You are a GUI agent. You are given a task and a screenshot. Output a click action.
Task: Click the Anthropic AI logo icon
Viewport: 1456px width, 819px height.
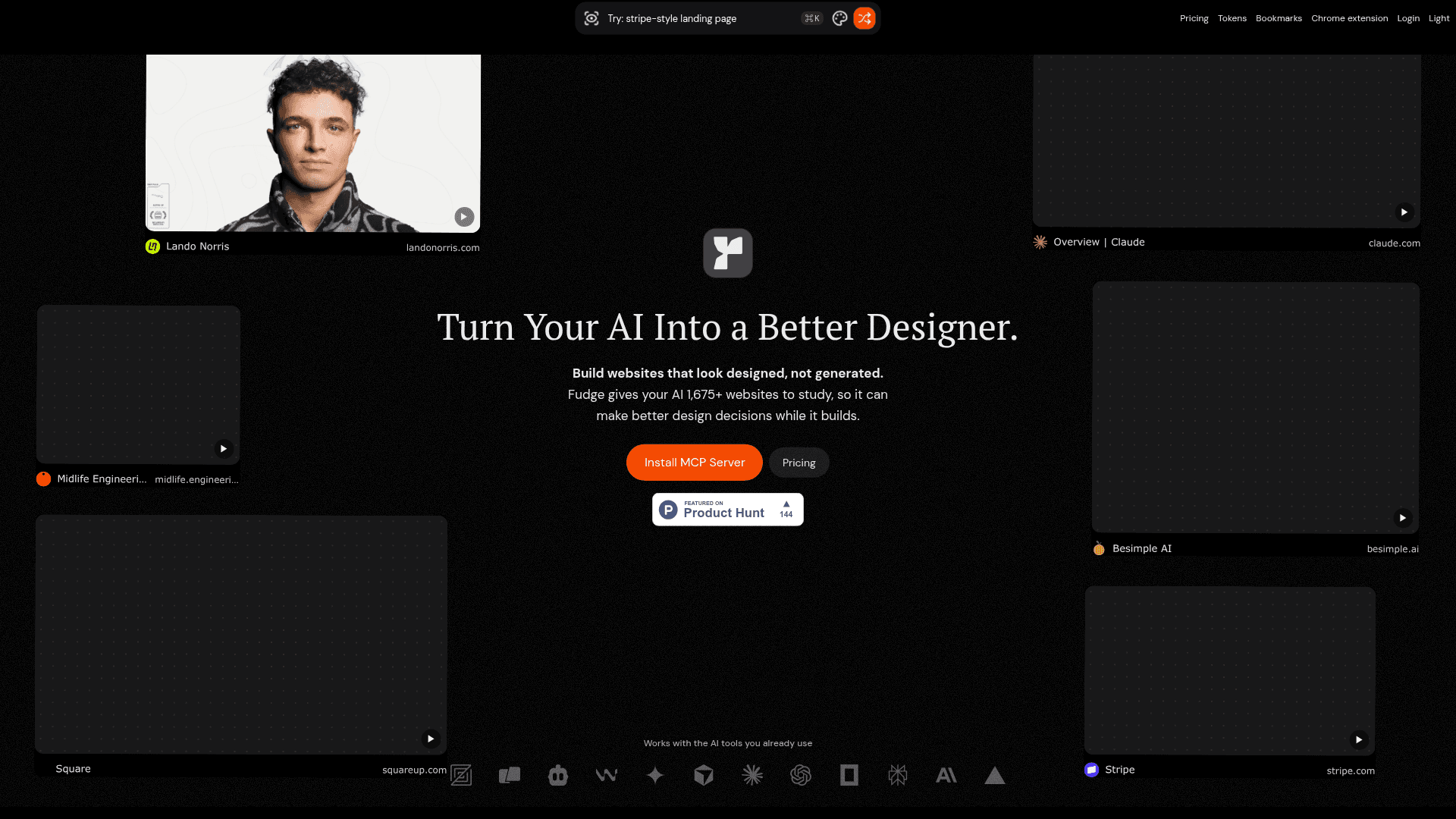[x=946, y=775]
